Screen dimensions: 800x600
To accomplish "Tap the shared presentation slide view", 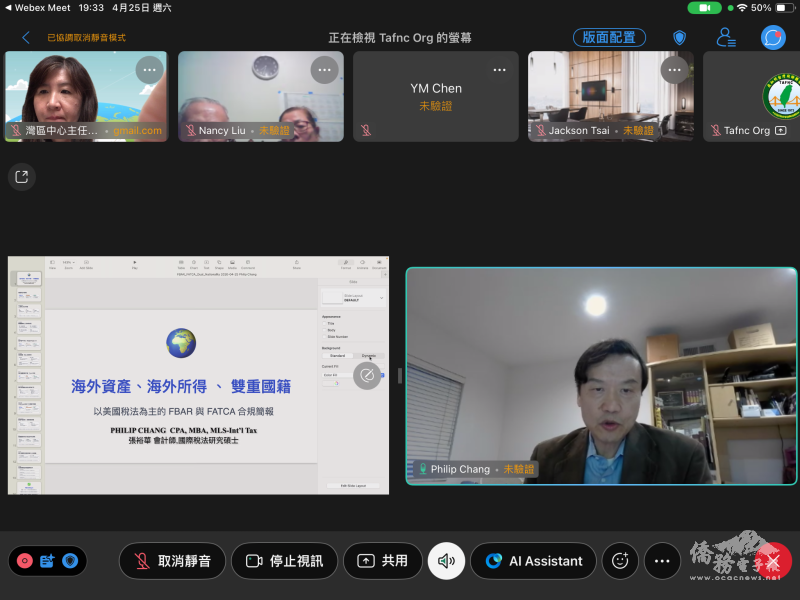I will pyautogui.click(x=198, y=376).
